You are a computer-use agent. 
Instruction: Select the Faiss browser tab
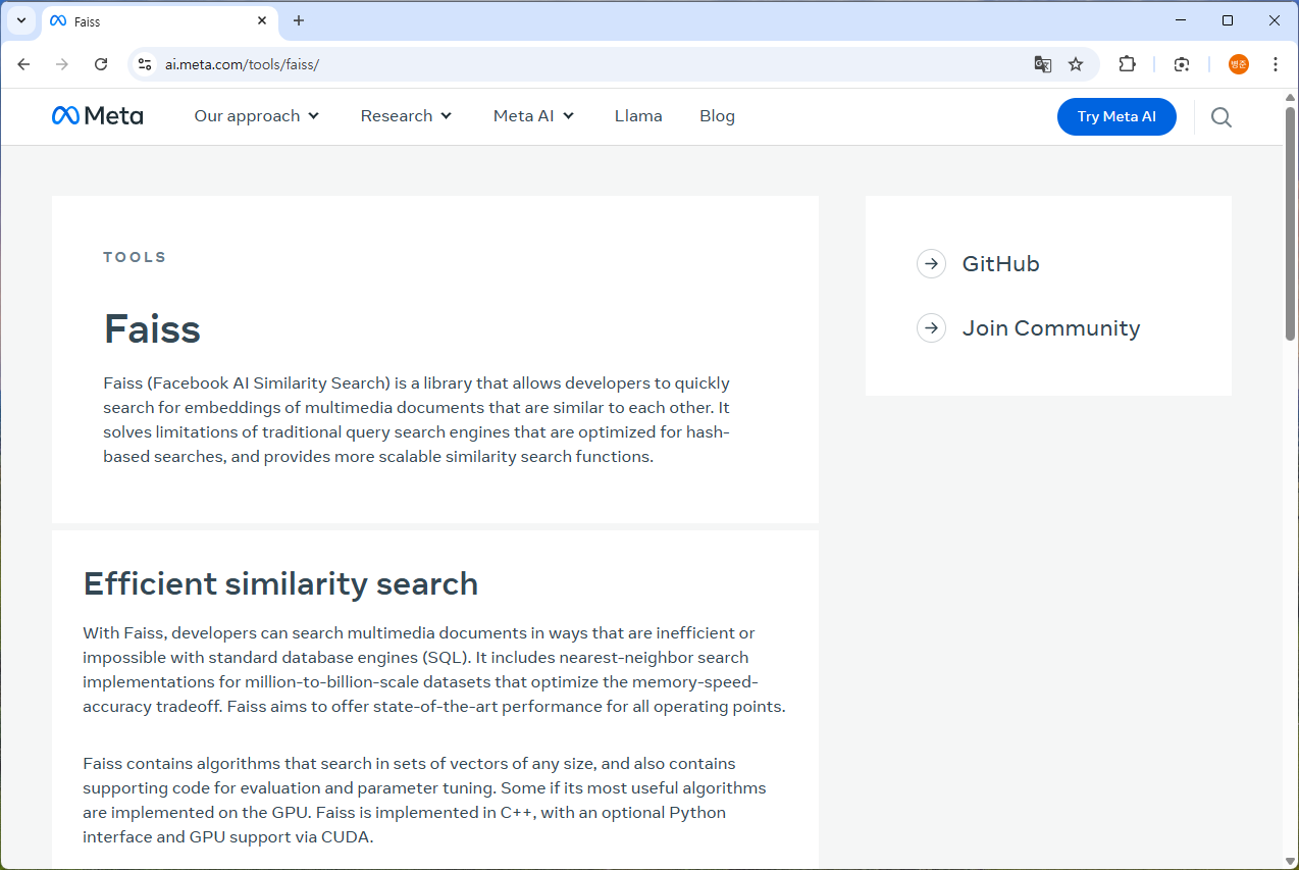[160, 21]
